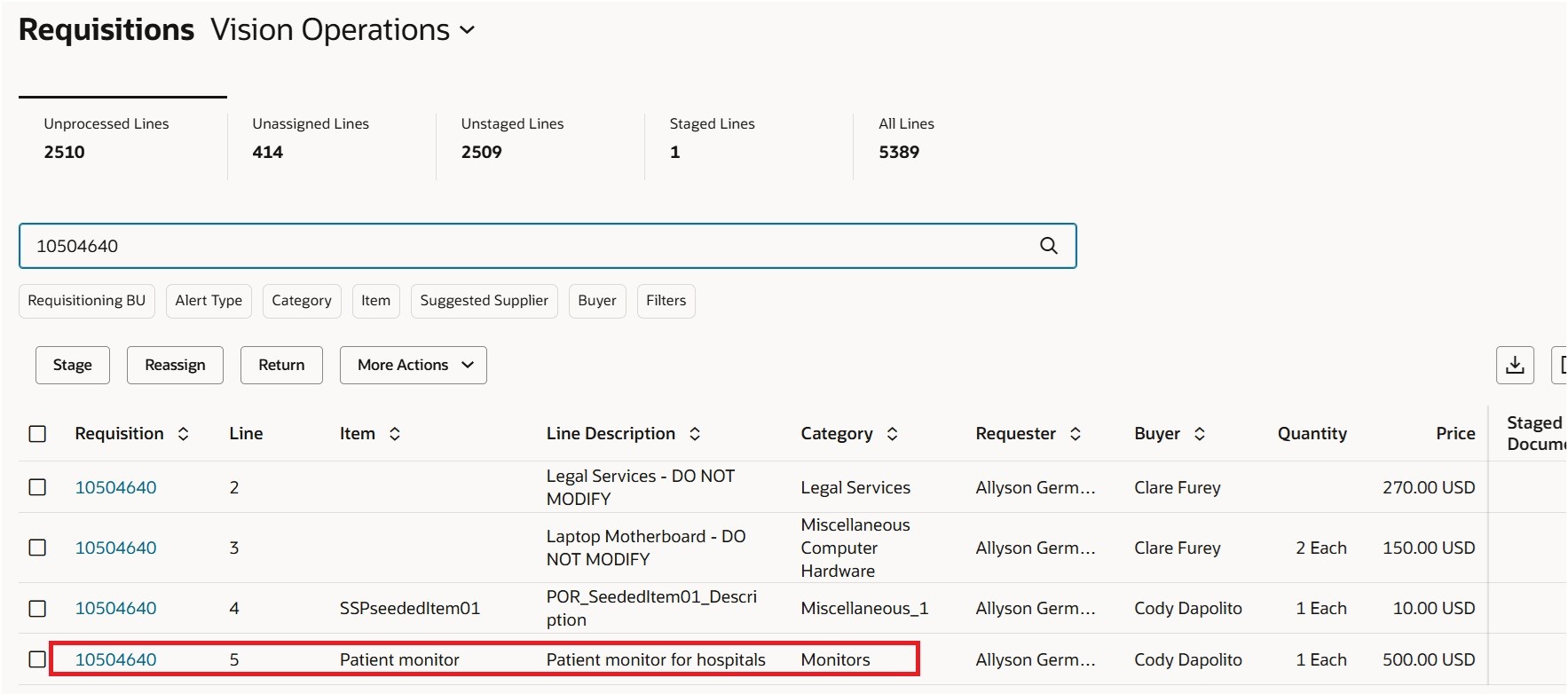
Task: Click the download export icon
Action: (1515, 365)
